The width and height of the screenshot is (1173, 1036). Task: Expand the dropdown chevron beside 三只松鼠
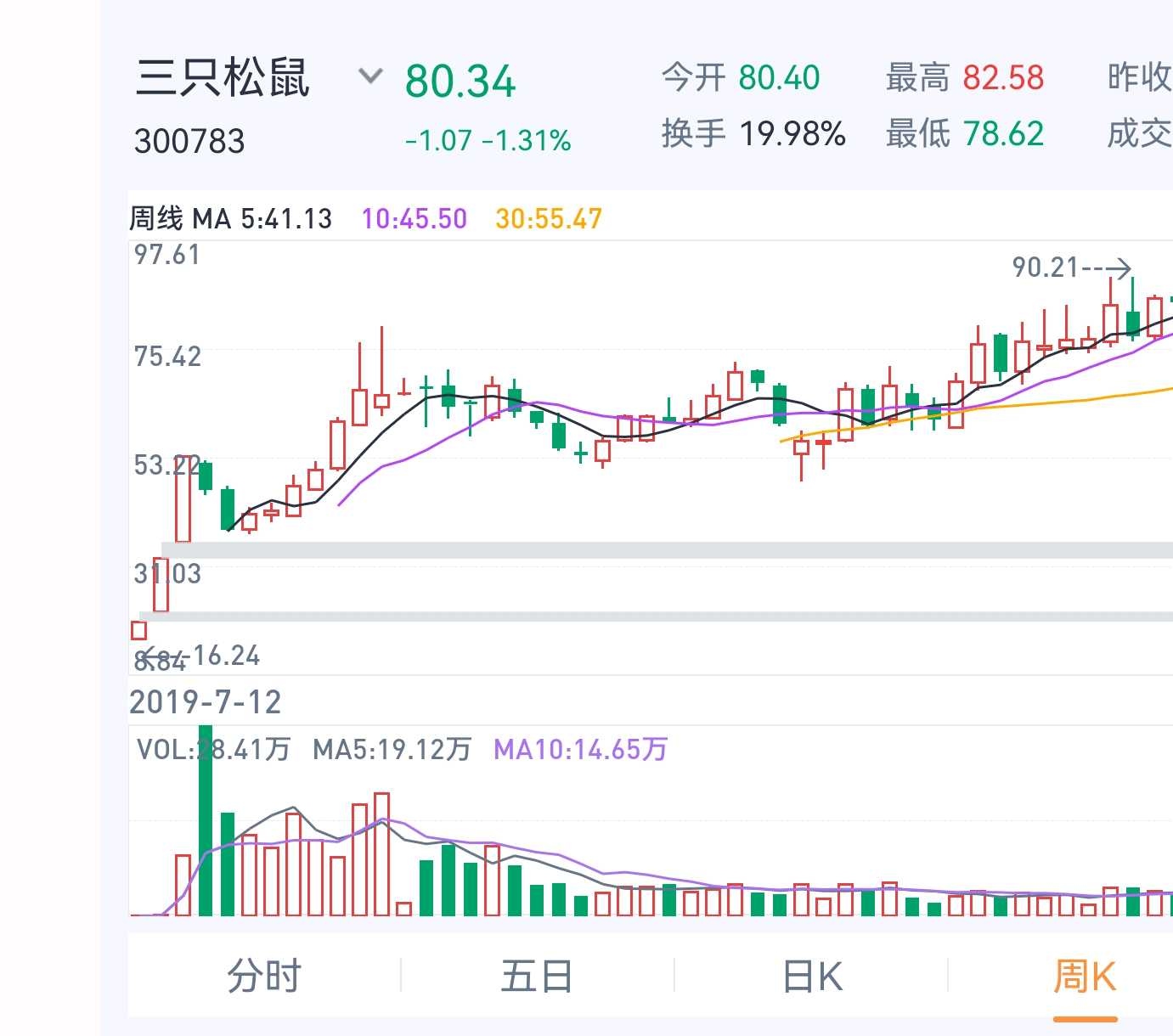click(x=370, y=77)
